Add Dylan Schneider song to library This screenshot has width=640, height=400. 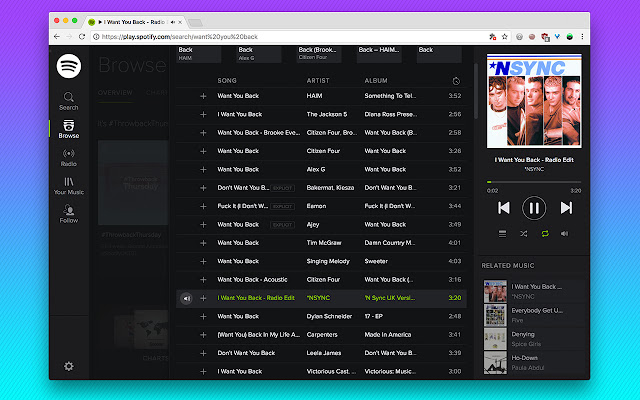point(203,316)
